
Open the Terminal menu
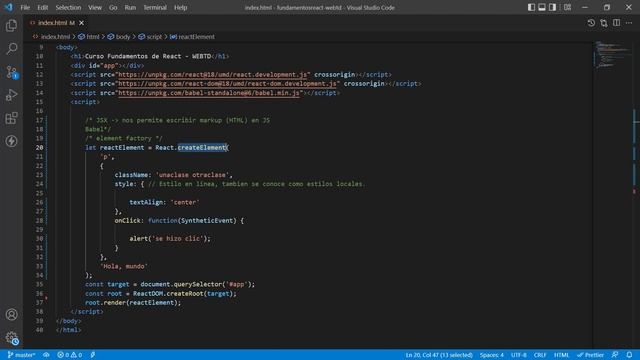(155, 7)
